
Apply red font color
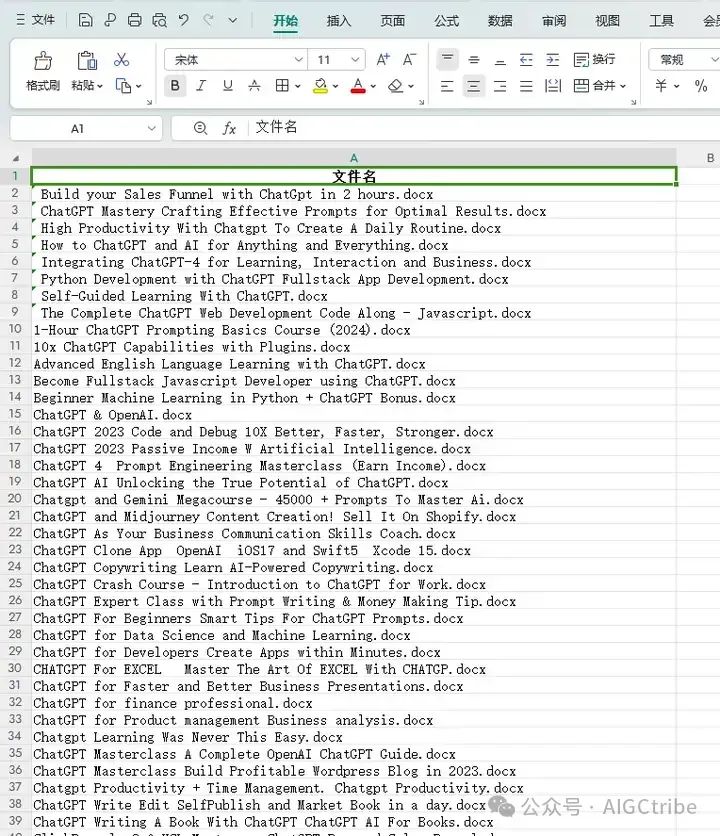click(x=358, y=86)
